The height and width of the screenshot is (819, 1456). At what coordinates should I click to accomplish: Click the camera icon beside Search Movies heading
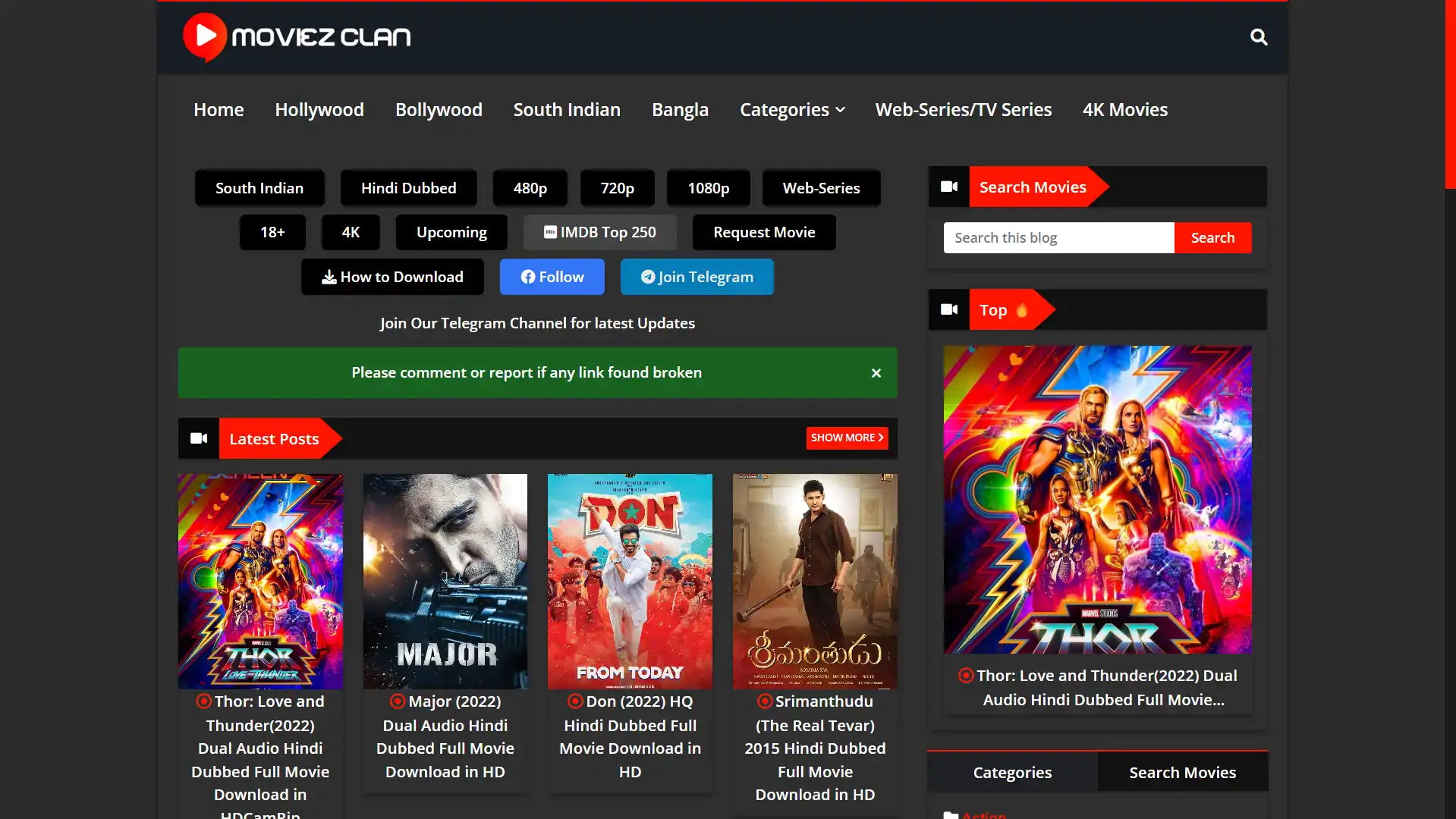[x=949, y=187]
